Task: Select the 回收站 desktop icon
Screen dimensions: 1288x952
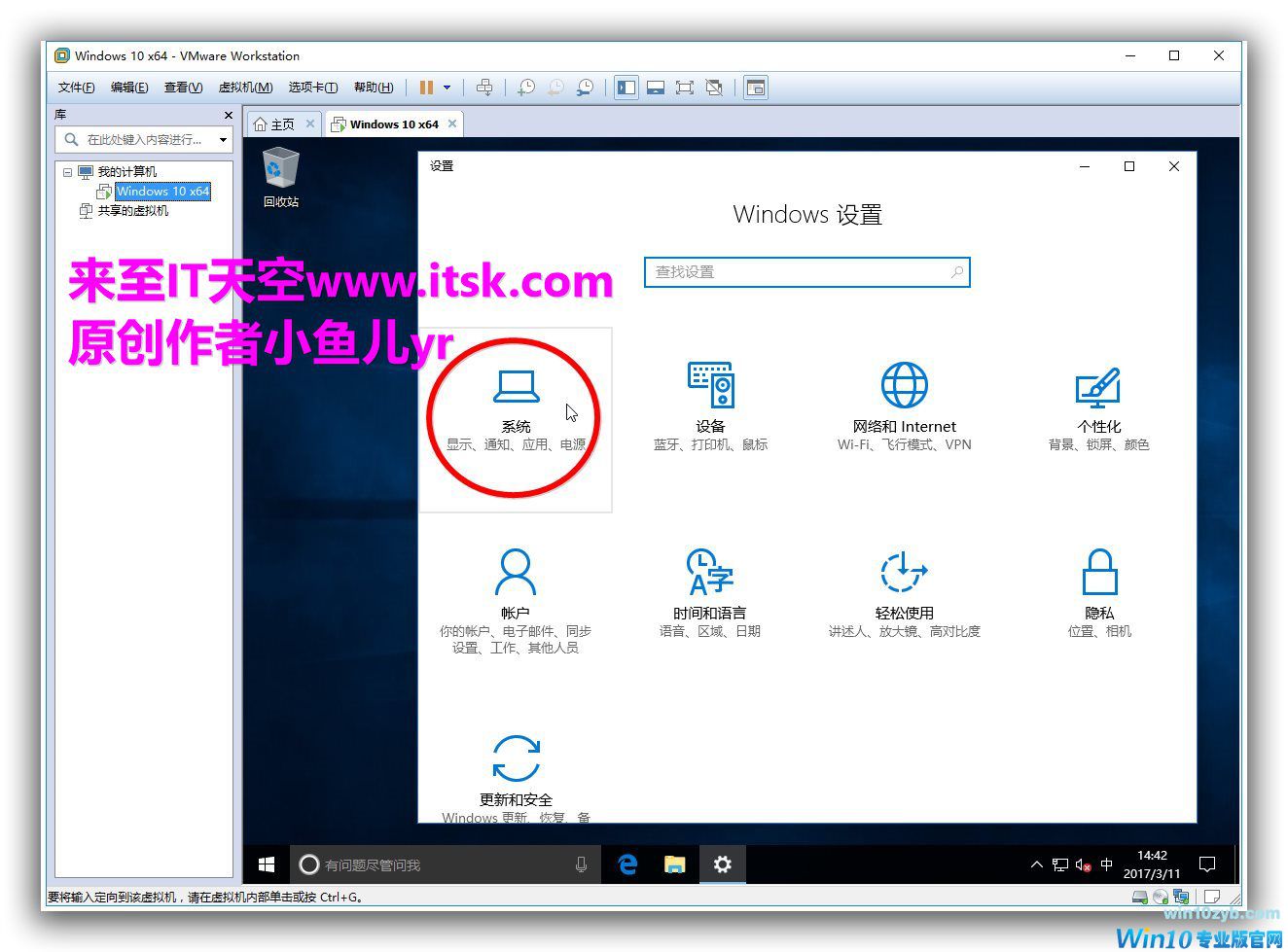Action: 281,177
